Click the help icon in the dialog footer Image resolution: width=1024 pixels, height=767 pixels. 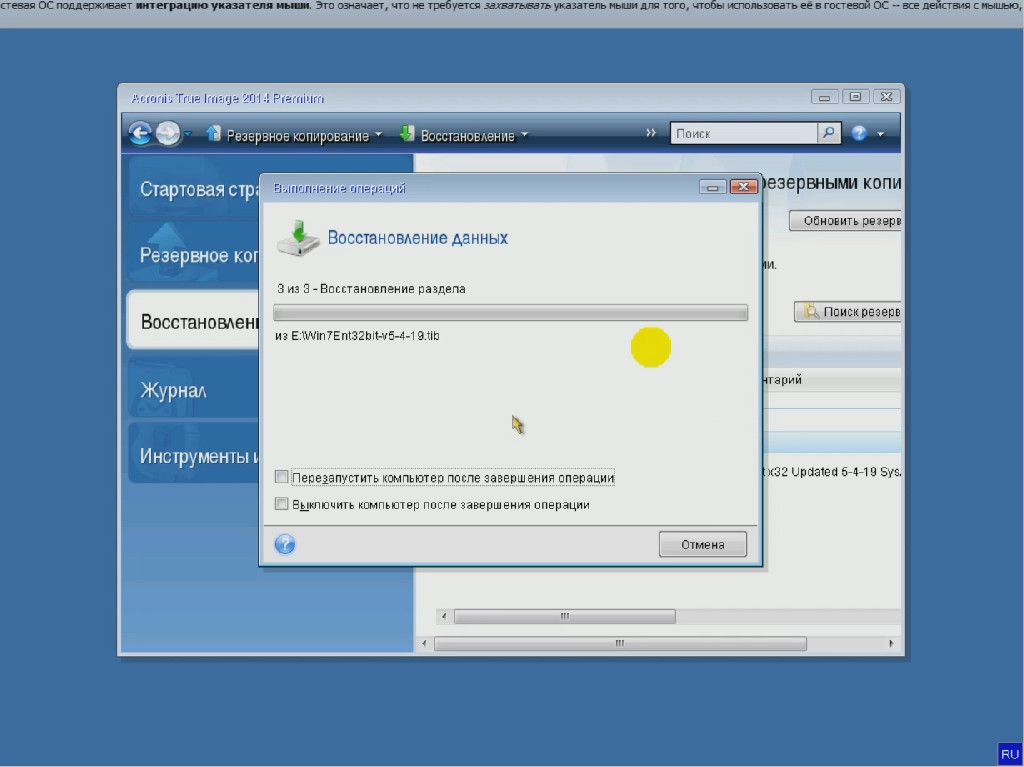click(x=285, y=544)
